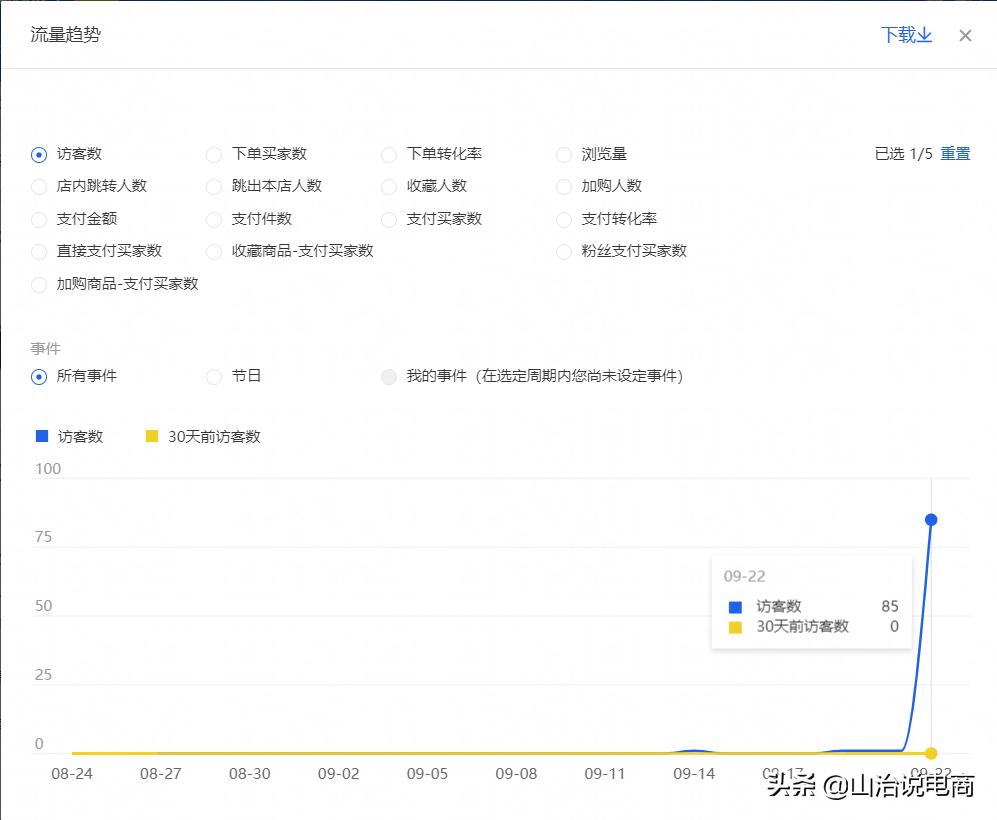
Task: Choose 我的事件 event filter
Action: tap(389, 377)
